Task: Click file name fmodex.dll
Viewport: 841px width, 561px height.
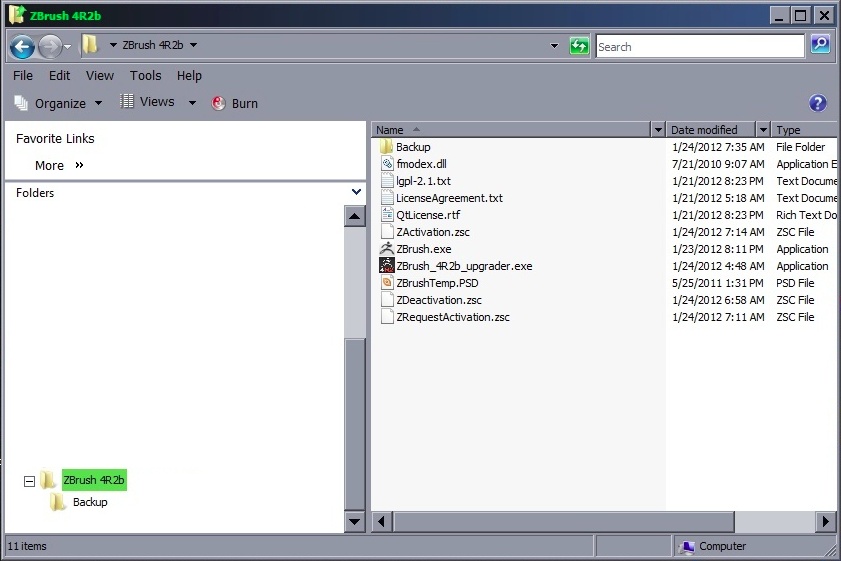Action: [x=421, y=164]
